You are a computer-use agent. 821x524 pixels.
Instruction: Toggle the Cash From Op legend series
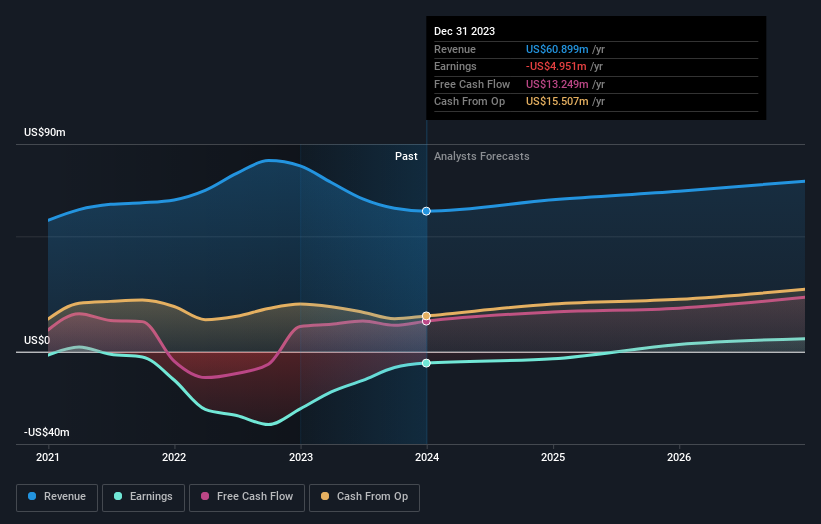[364, 497]
